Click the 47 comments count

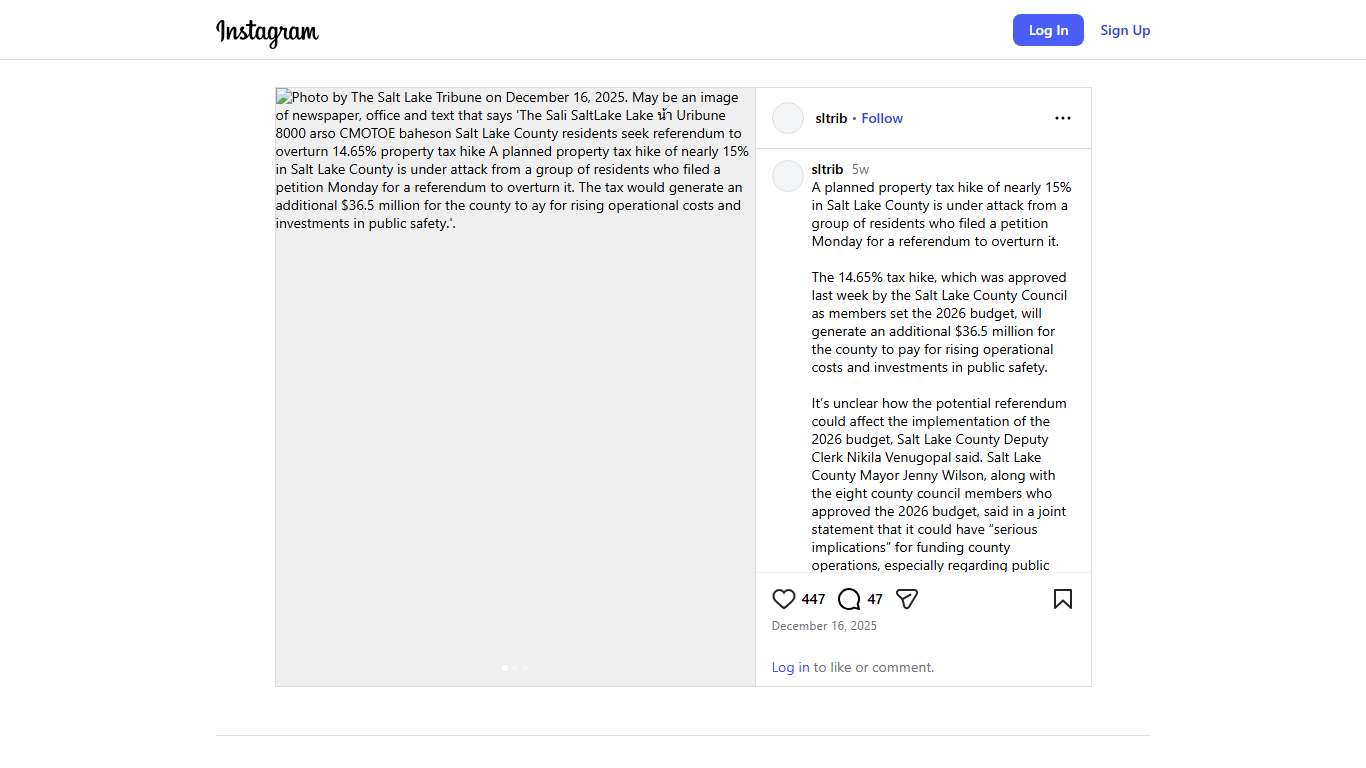pos(875,599)
